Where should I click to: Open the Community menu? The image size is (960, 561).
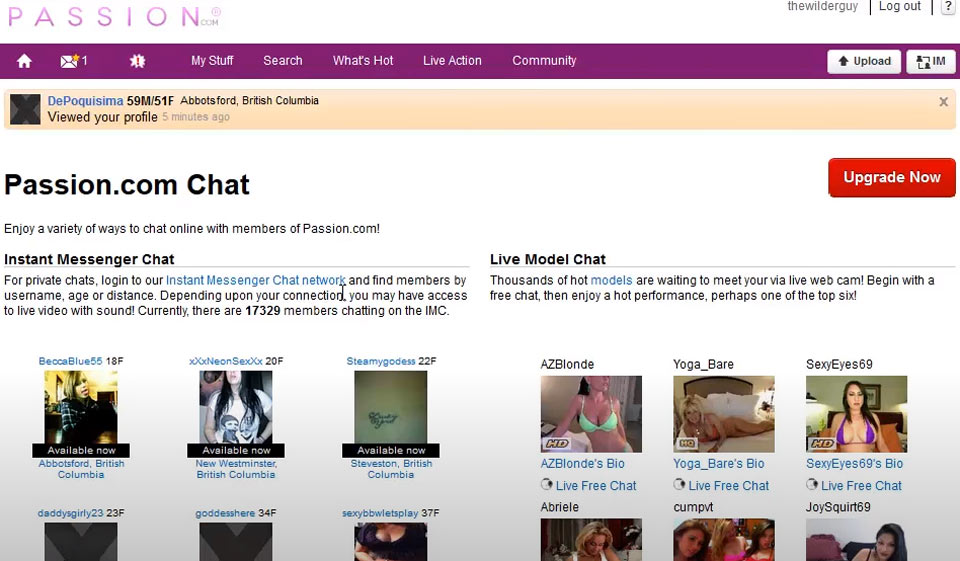tap(544, 61)
